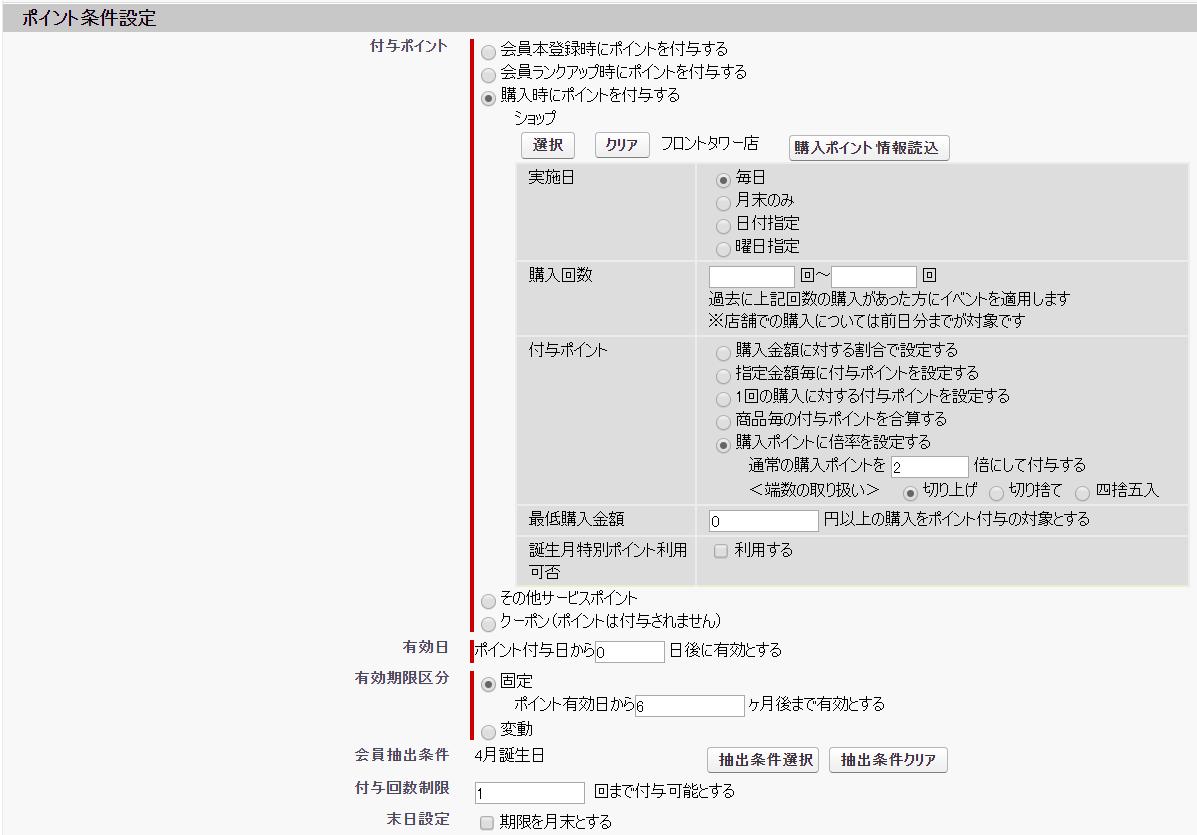Click the 選択 shop button

tap(548, 145)
